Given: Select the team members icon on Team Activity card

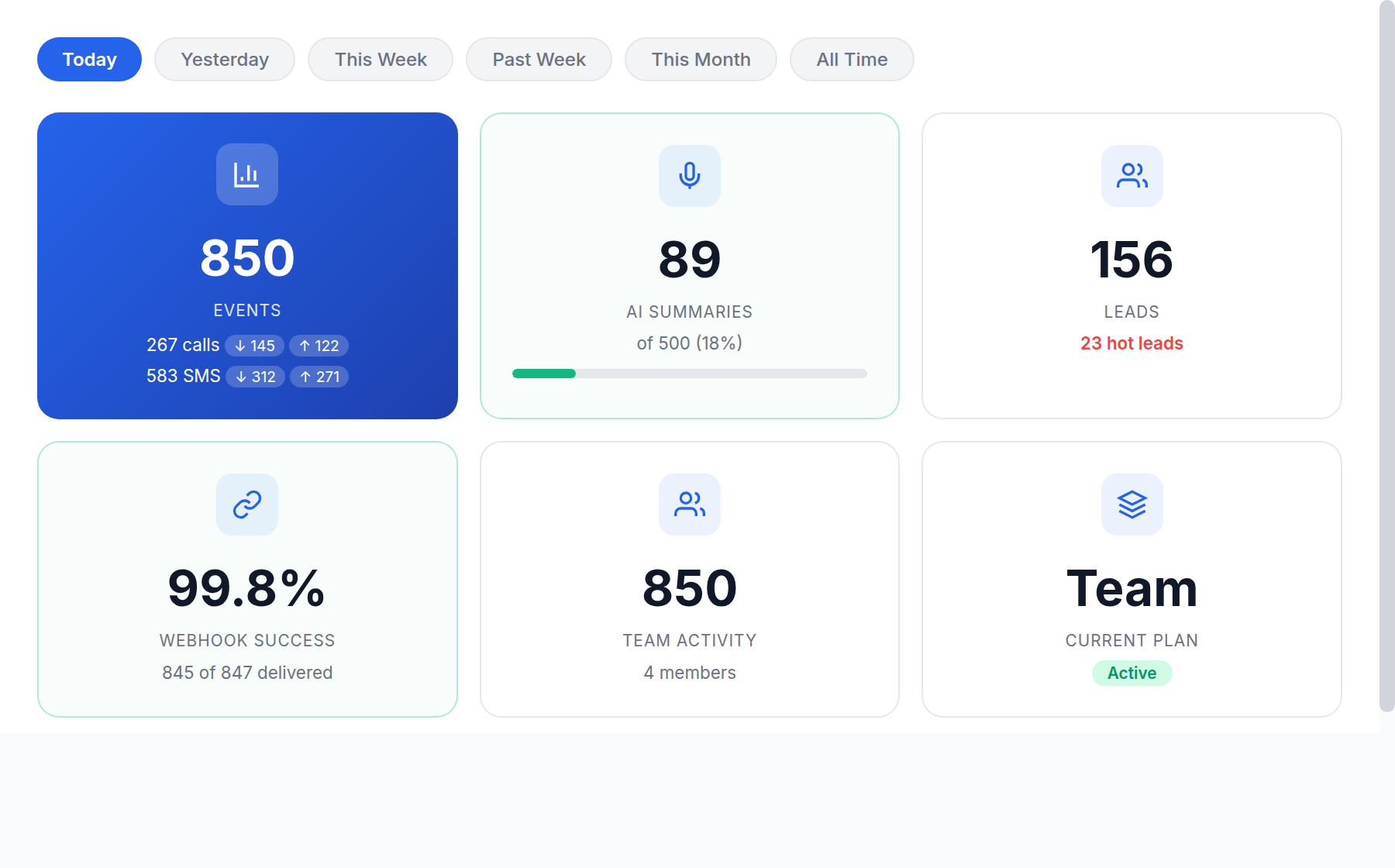Looking at the screenshot, I should coord(689,505).
